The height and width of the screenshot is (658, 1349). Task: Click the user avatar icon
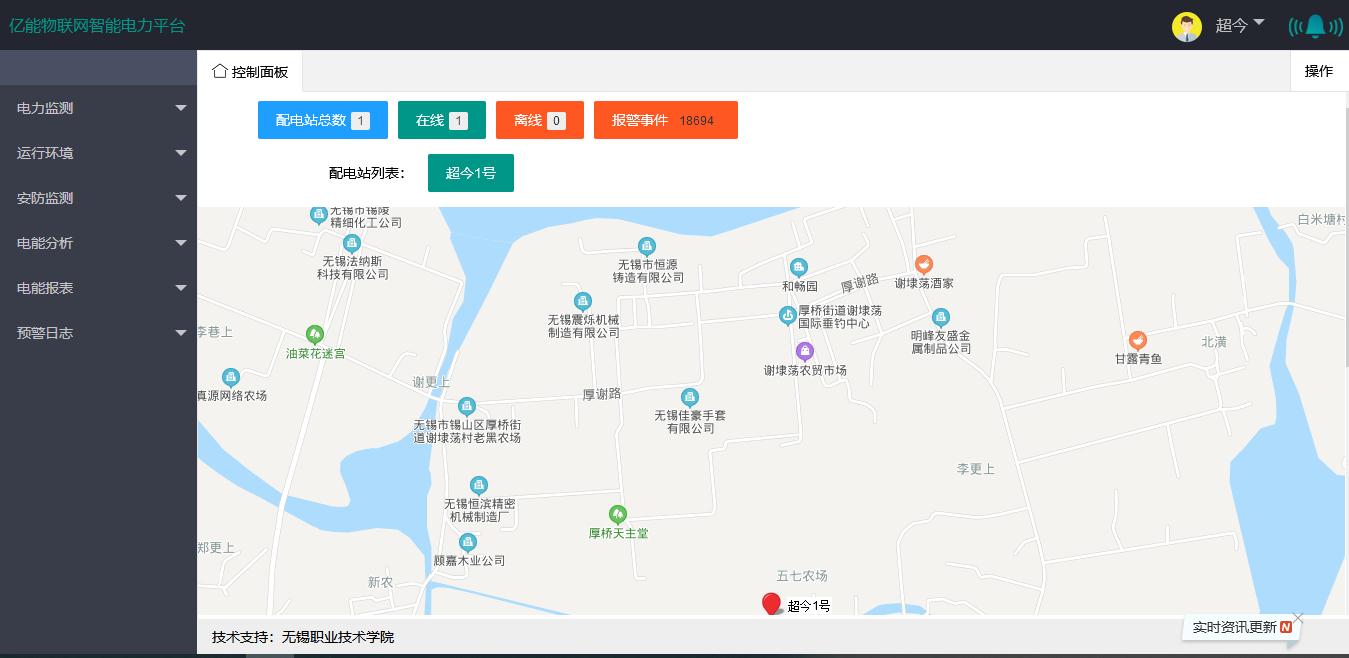pos(1186,27)
